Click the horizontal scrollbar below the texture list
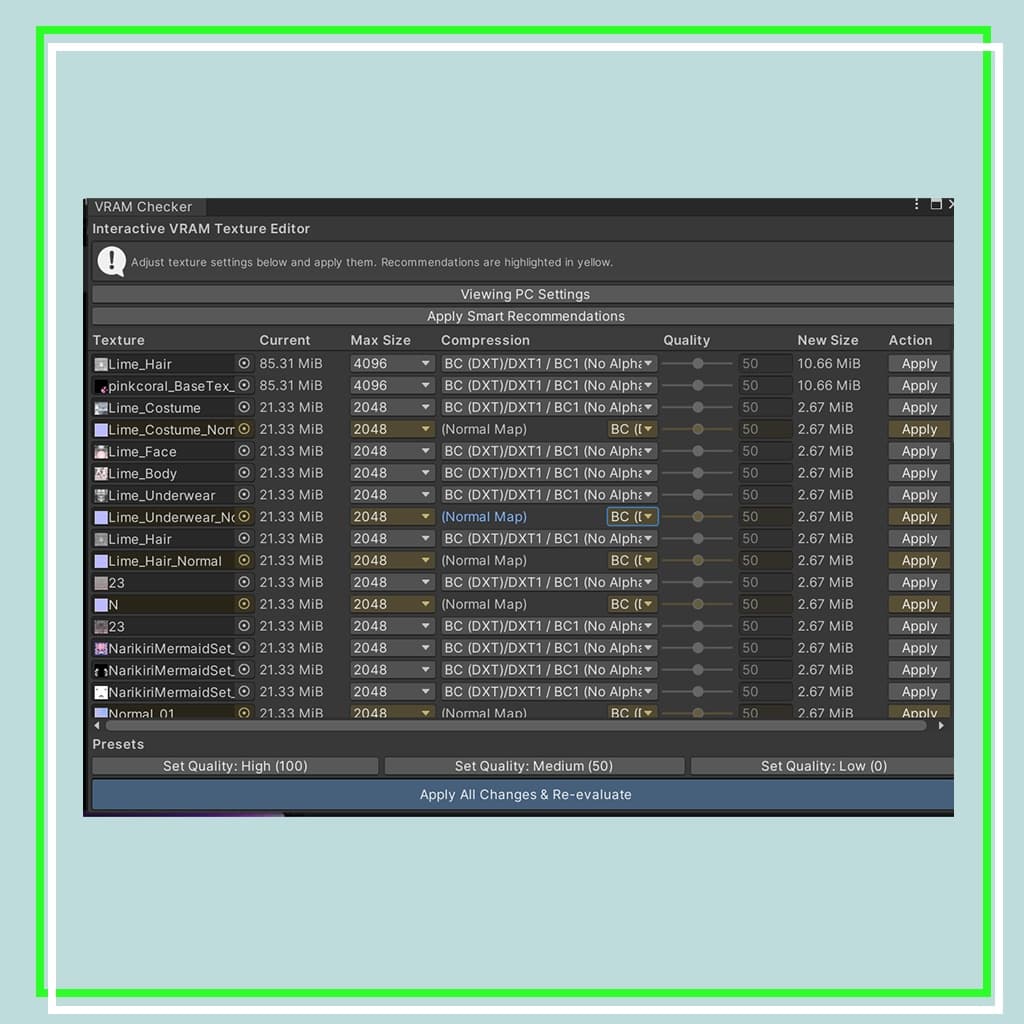 pos(516,726)
